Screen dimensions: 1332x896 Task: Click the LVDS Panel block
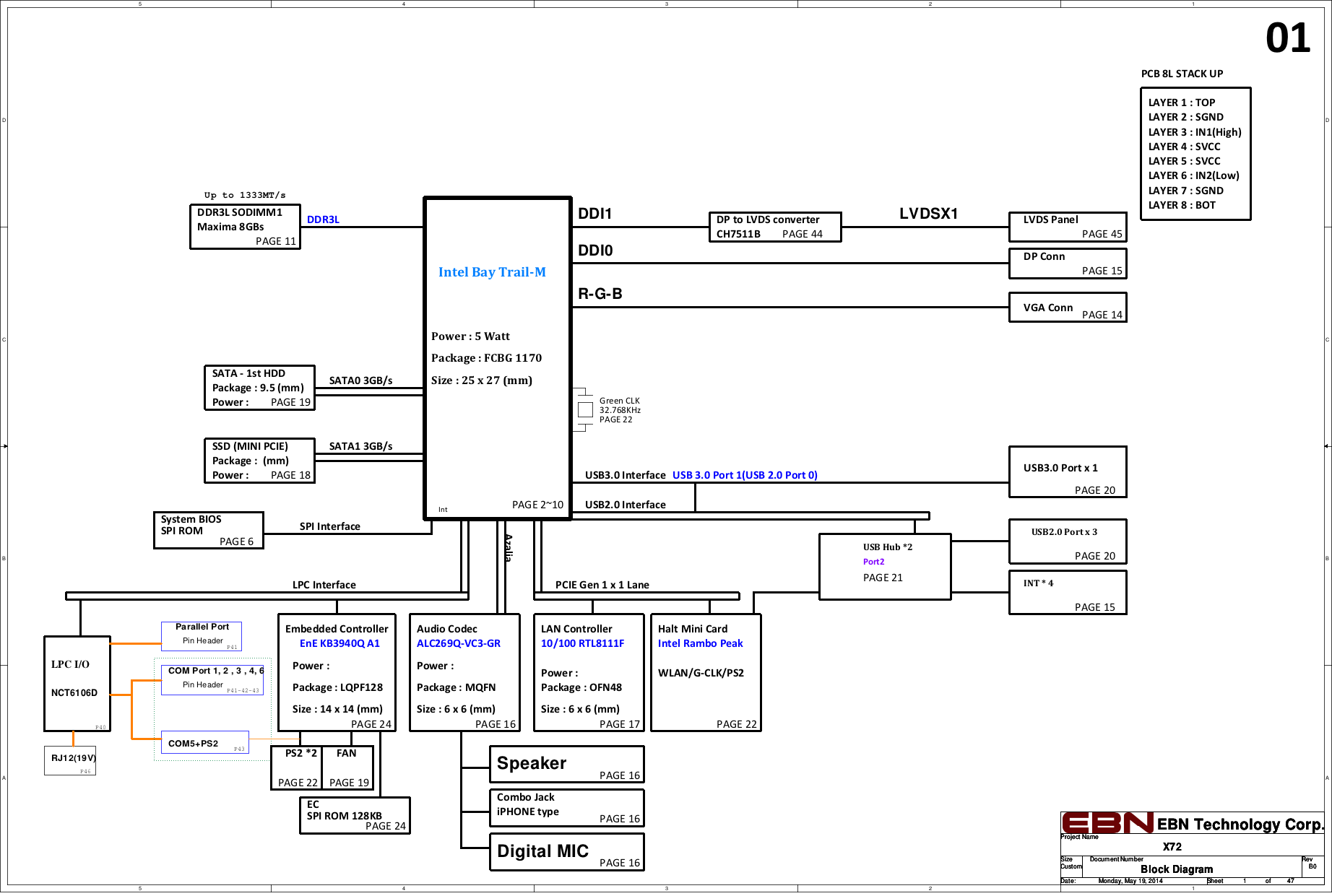1068,227
